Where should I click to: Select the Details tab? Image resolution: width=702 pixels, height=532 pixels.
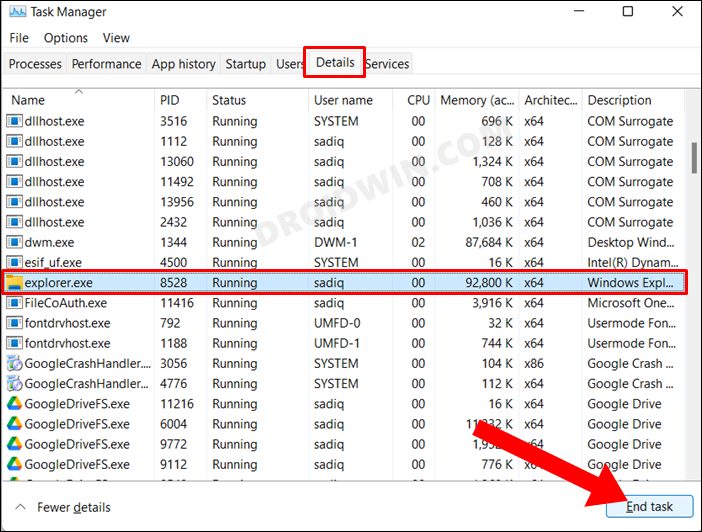335,62
